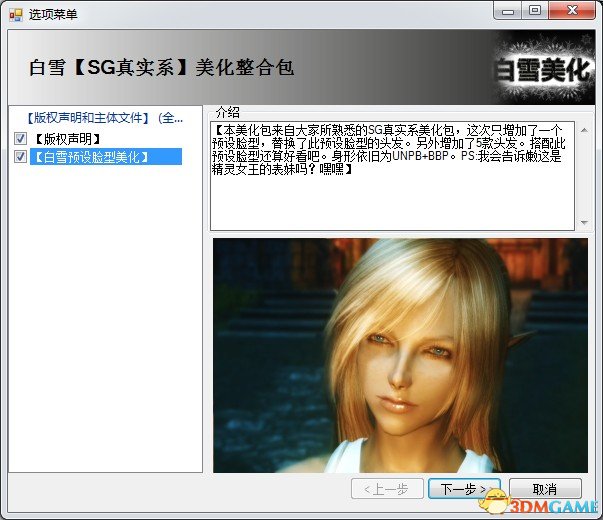This screenshot has width=603, height=520.
Task: Maximize the 选项菜单 window
Action: pos(535,11)
